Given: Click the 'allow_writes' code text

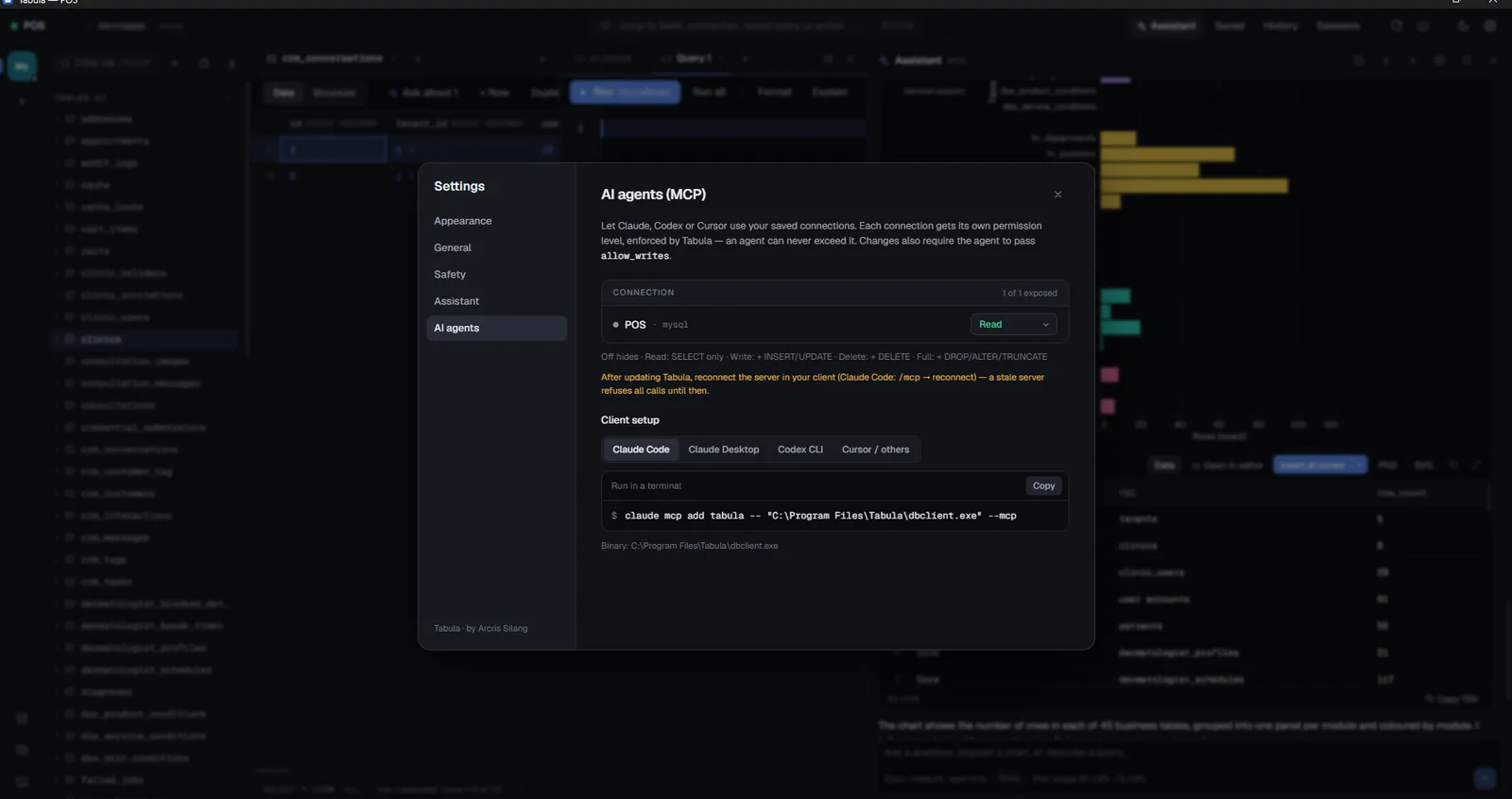Looking at the screenshot, I should (x=635, y=256).
